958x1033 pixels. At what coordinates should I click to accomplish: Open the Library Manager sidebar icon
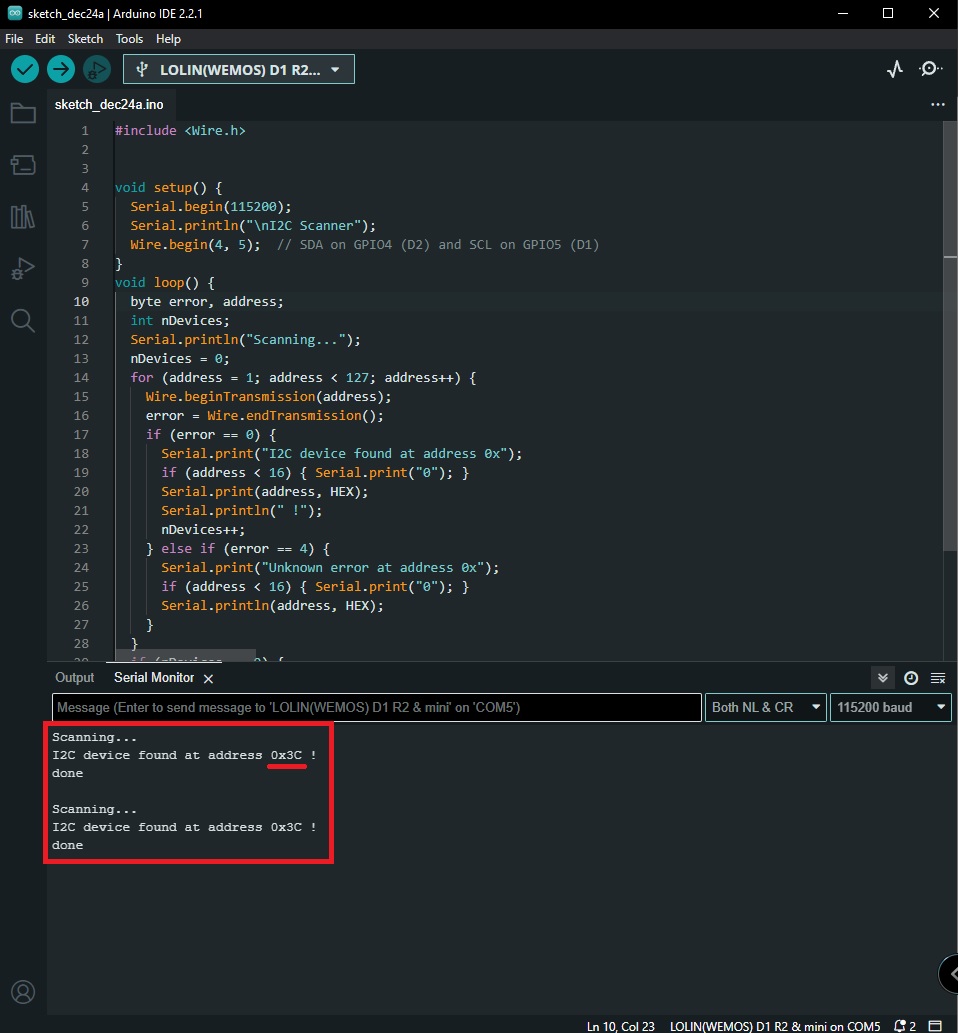[x=23, y=217]
